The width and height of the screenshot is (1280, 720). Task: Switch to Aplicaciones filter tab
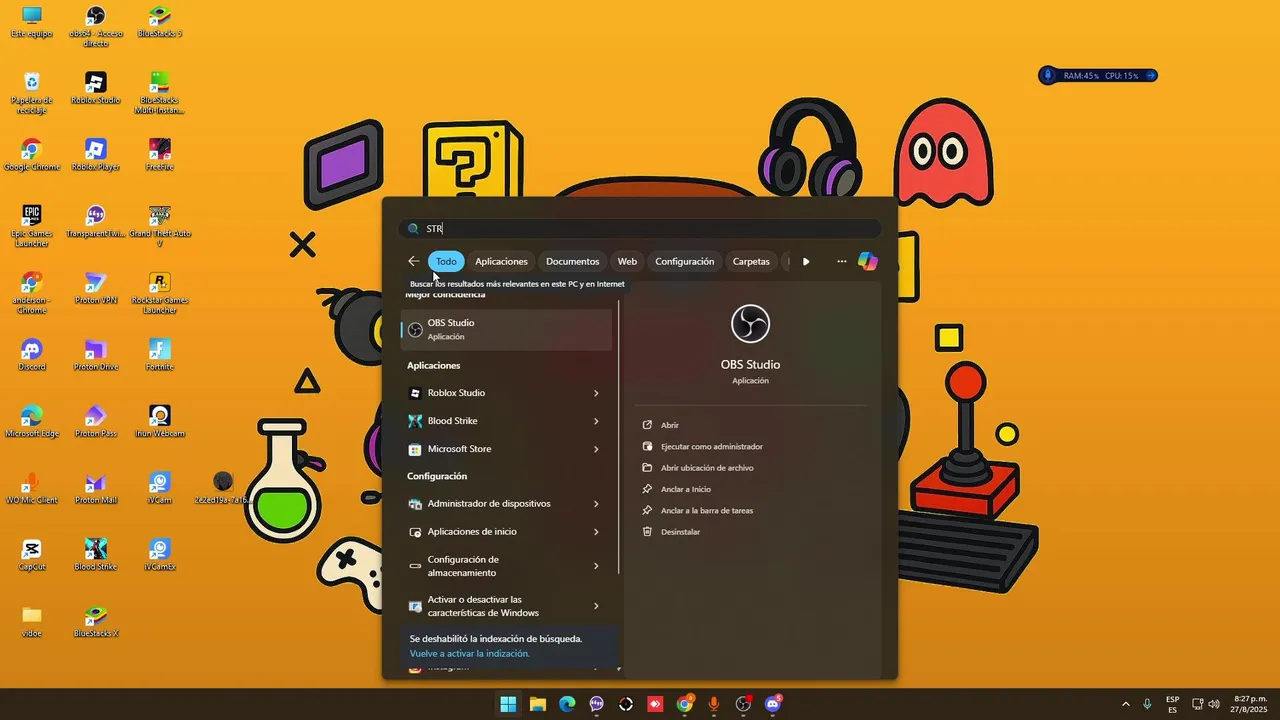501,261
